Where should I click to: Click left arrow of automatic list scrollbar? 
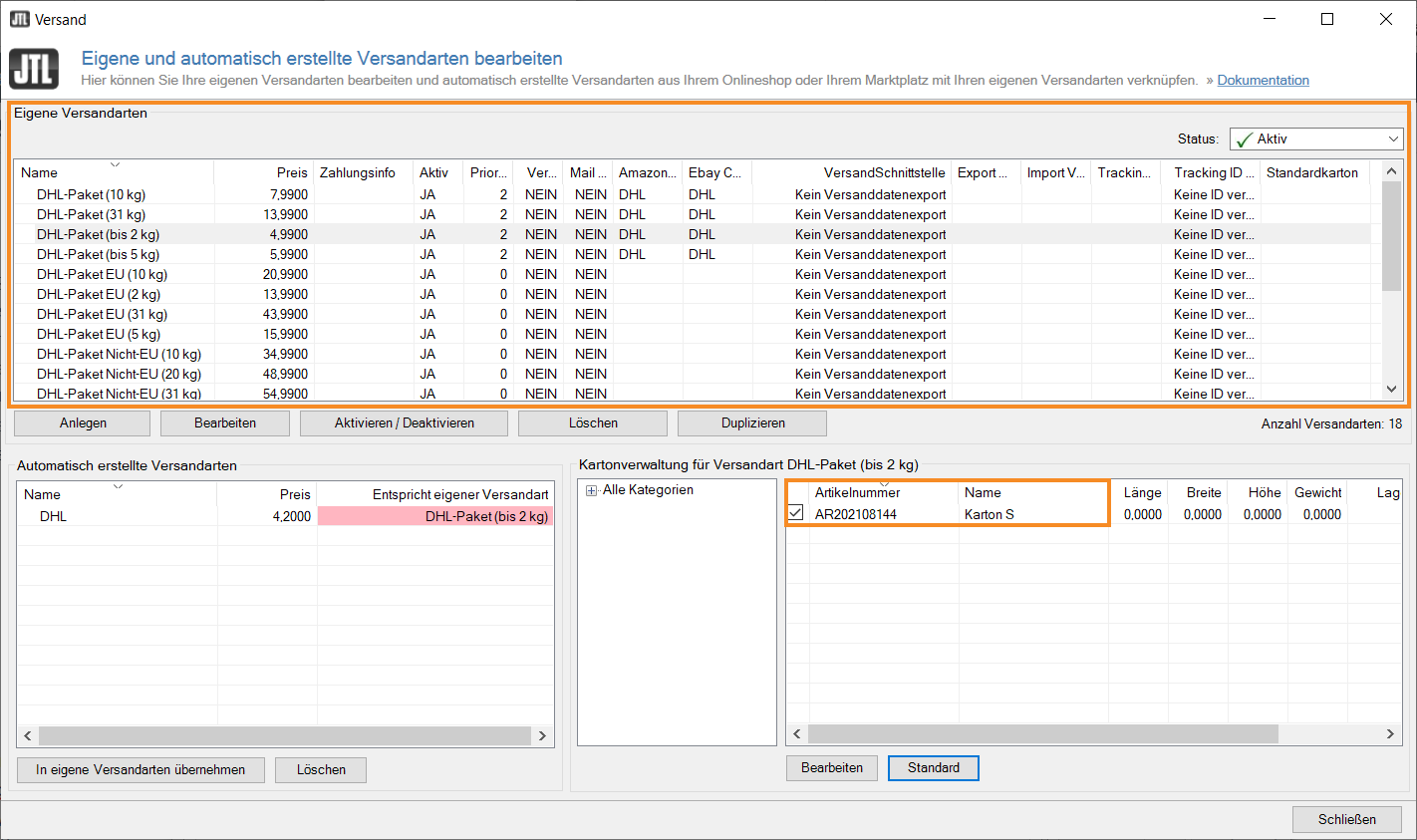point(28,735)
